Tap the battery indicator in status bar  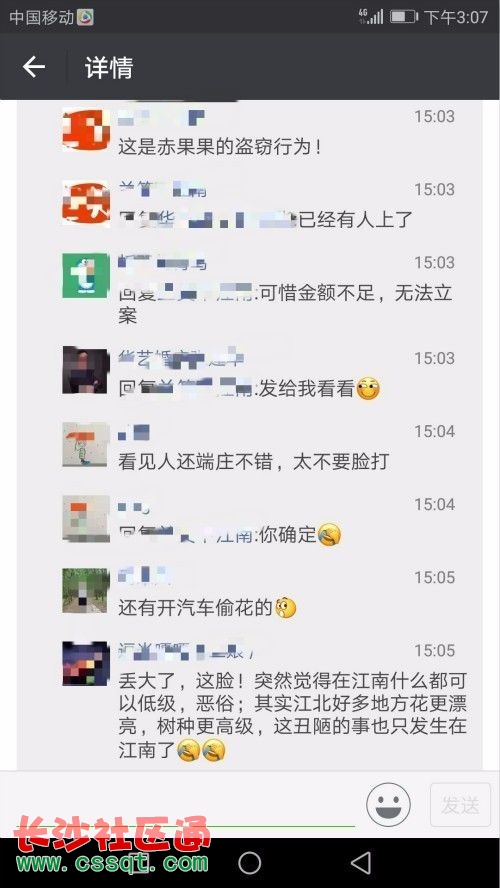coord(403,16)
